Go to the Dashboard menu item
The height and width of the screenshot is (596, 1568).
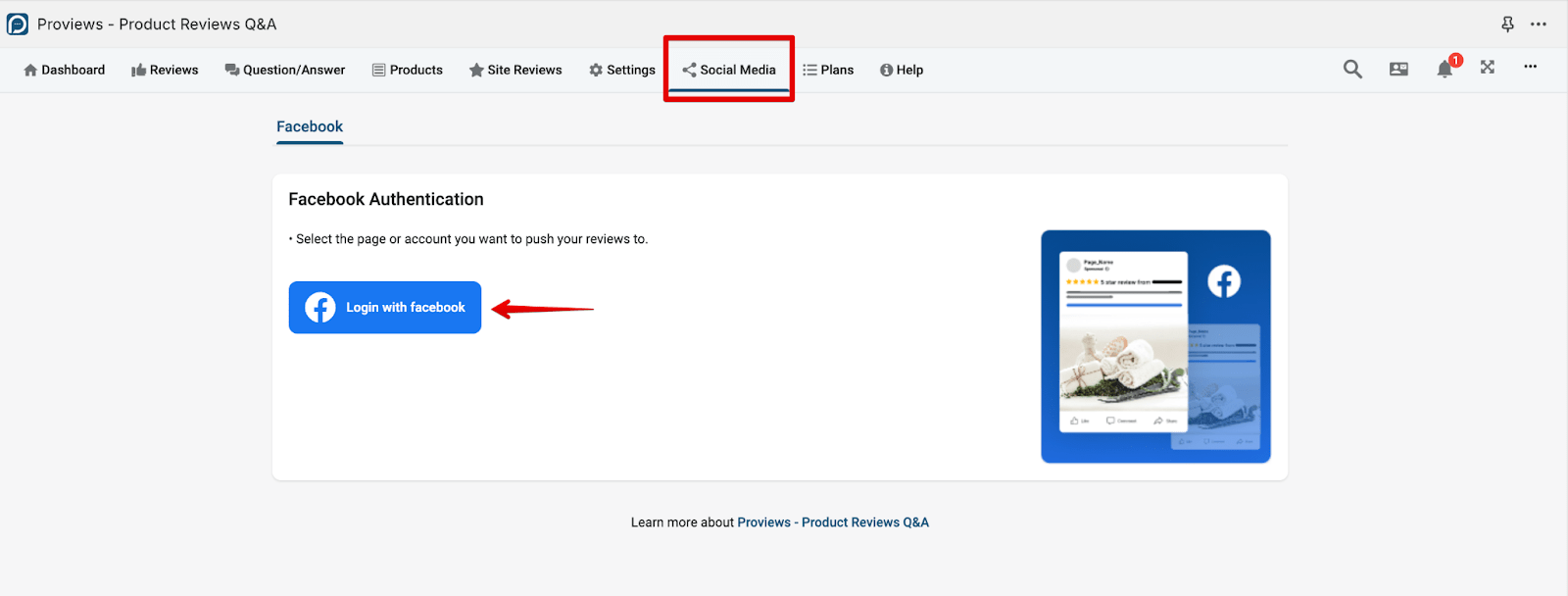point(64,70)
